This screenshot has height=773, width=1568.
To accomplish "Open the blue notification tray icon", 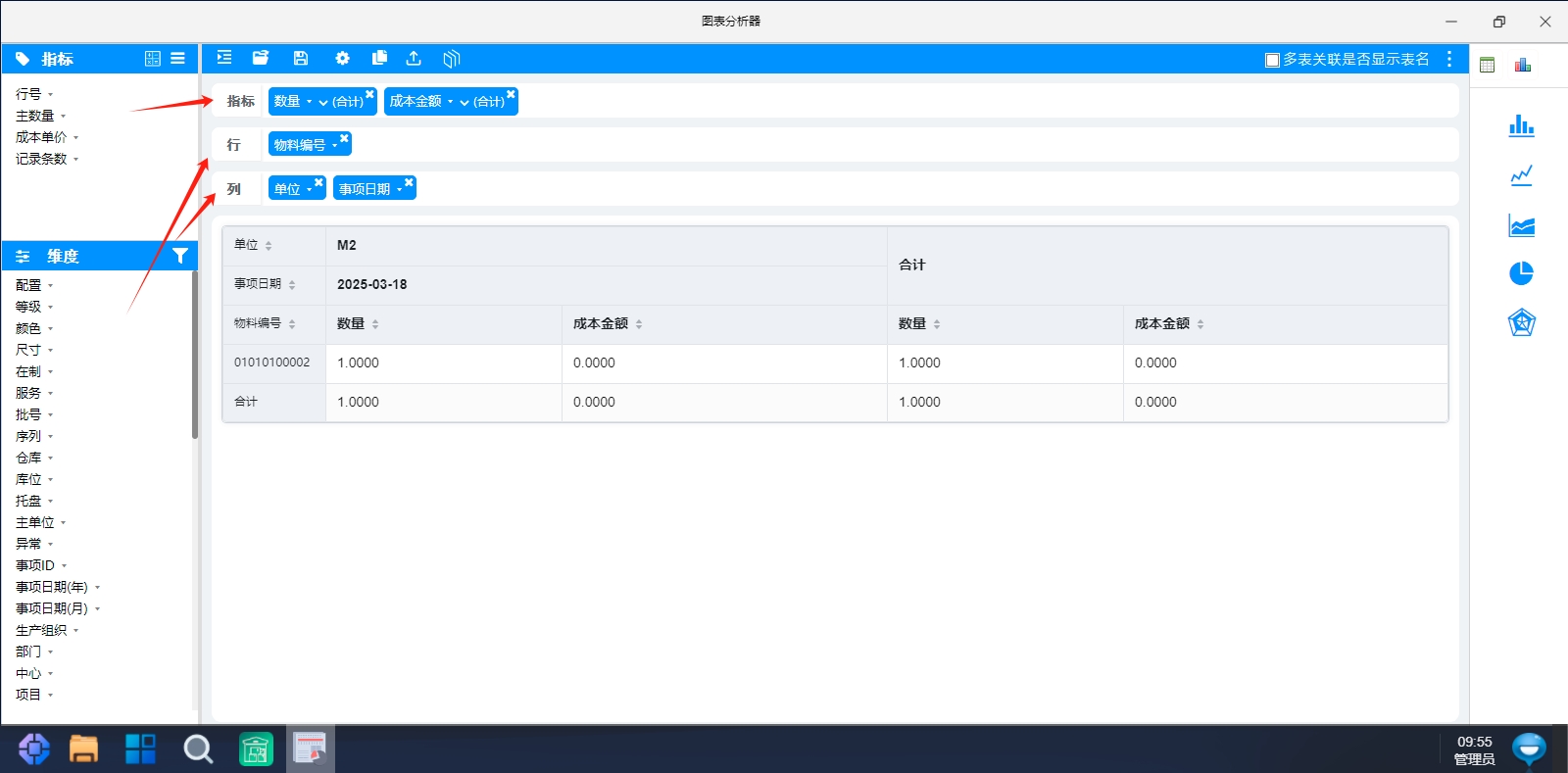I will pos(1529,749).
